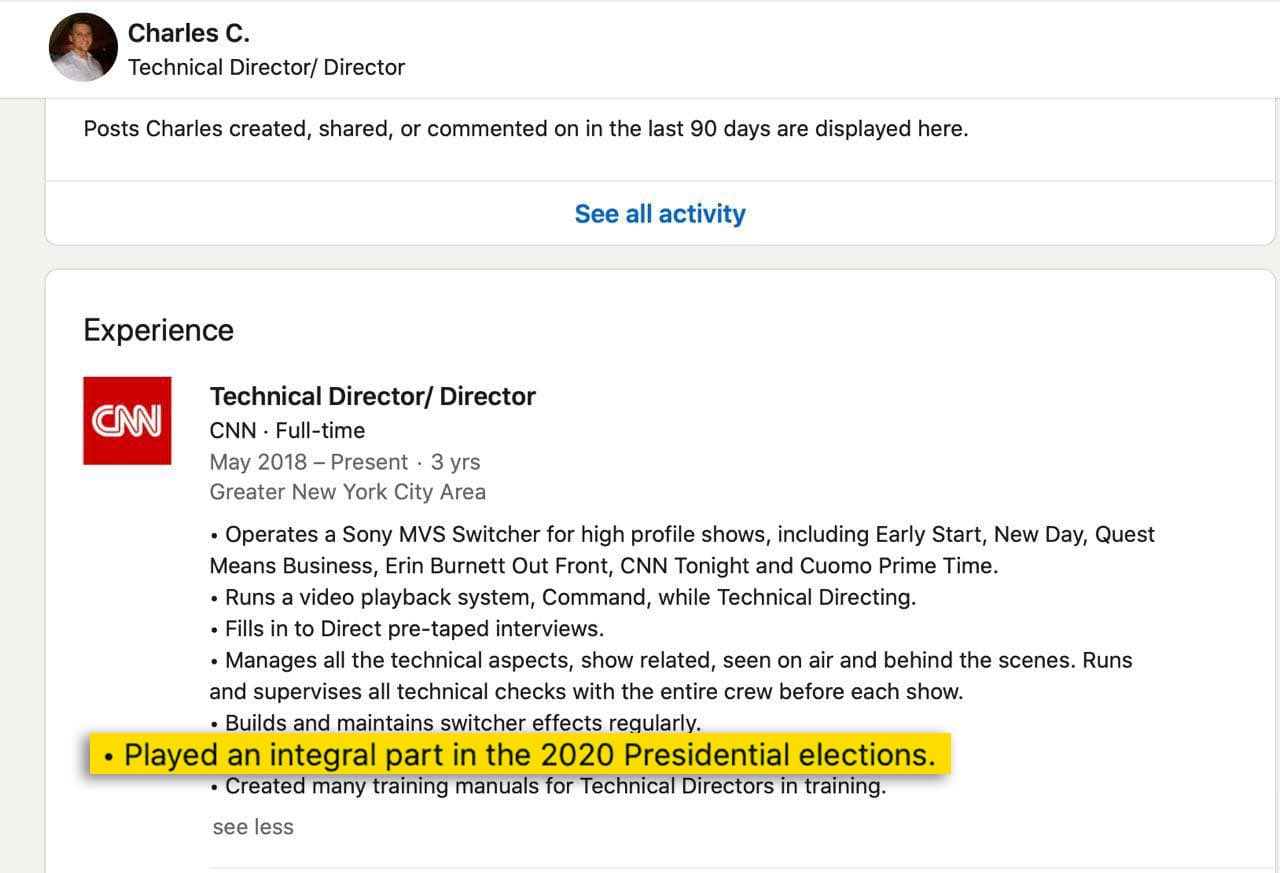
Task: Collapse the description with see less
Action: tap(253, 827)
